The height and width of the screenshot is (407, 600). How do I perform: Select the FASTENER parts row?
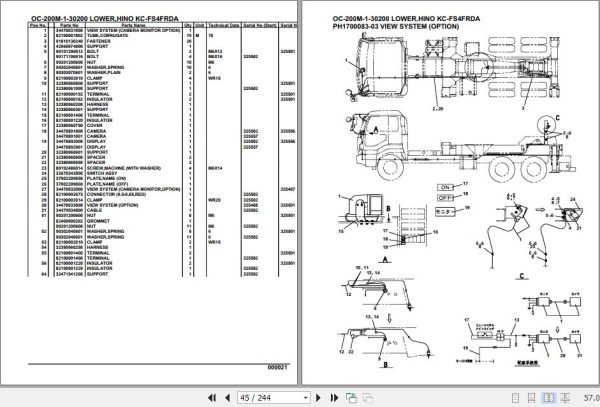[162, 41]
